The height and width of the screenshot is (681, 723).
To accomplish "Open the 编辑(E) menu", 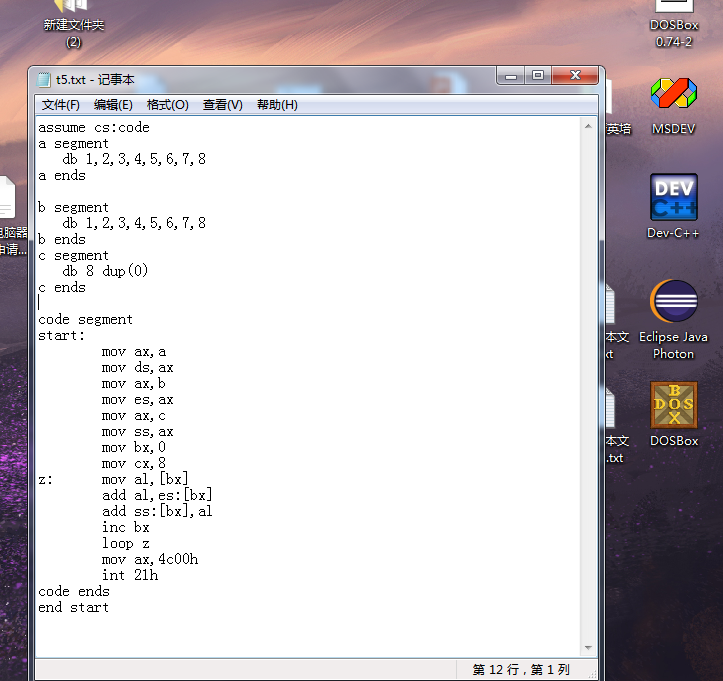I will [113, 105].
